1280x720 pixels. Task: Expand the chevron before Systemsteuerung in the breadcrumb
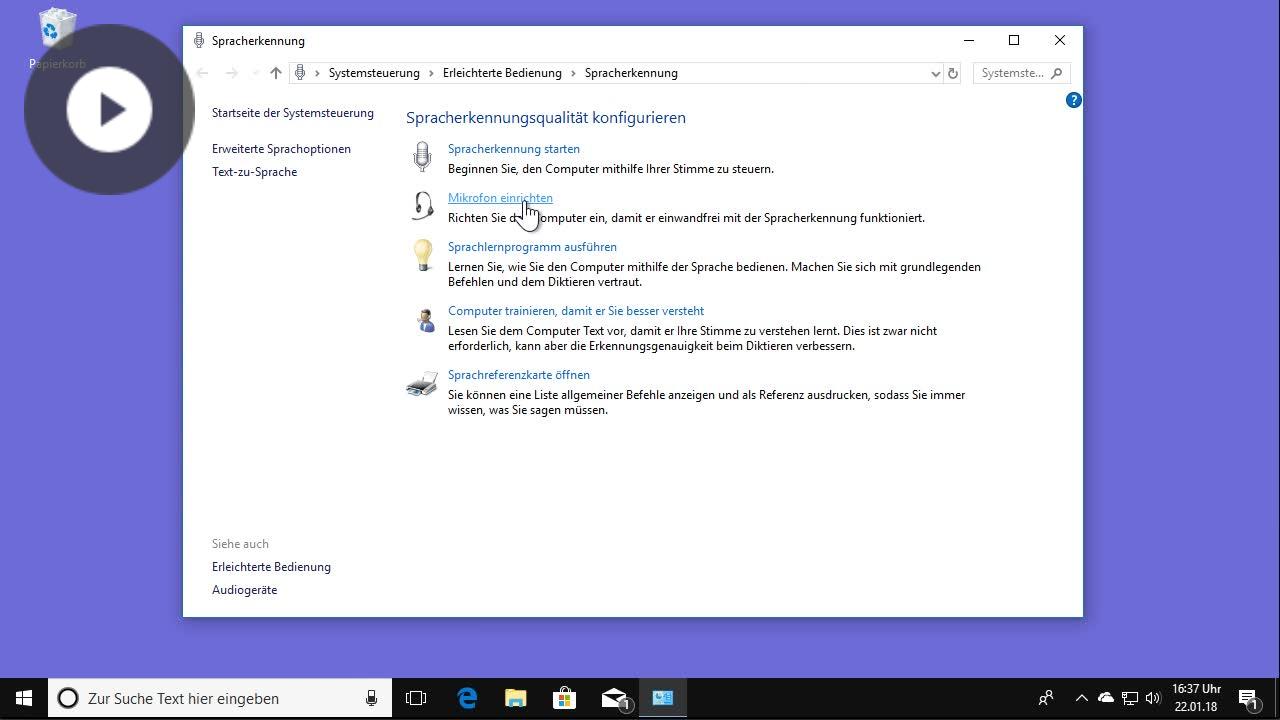[318, 73]
